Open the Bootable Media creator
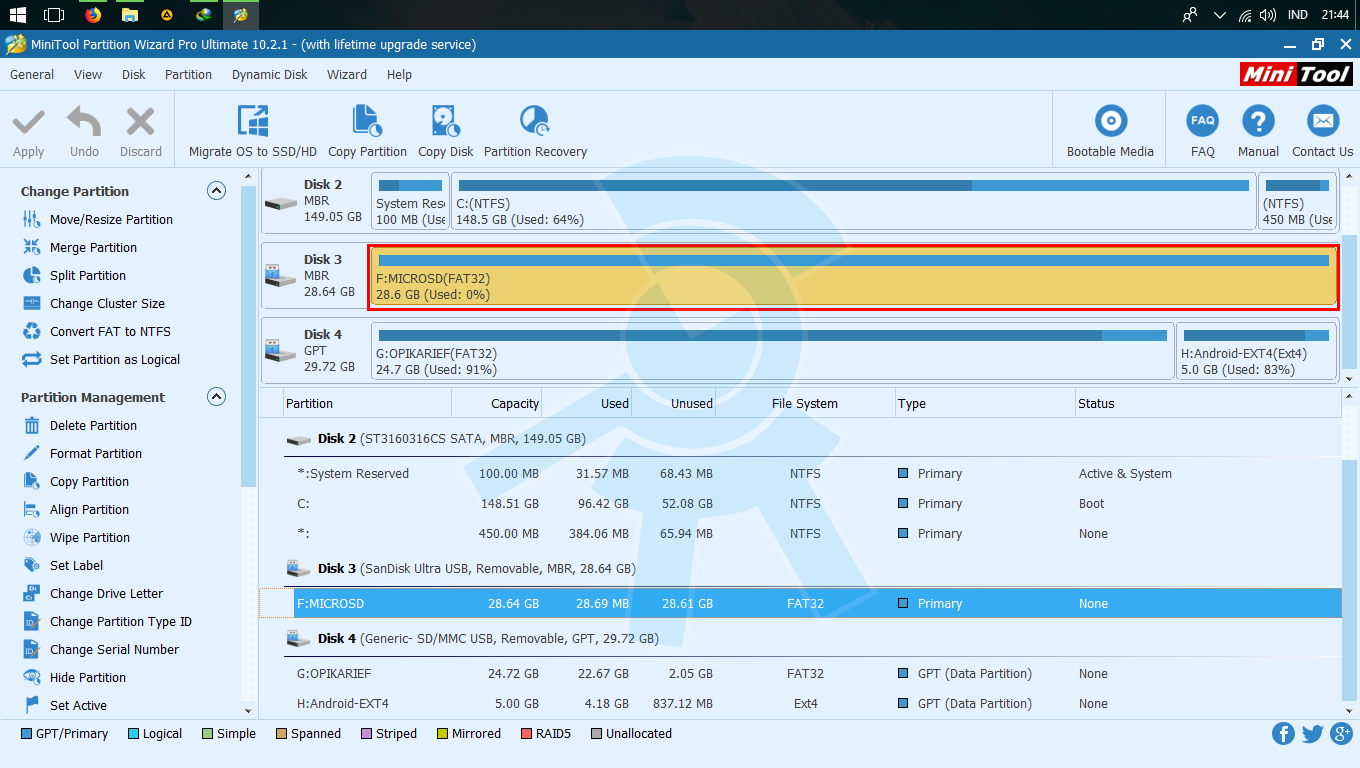 pyautogui.click(x=1110, y=129)
